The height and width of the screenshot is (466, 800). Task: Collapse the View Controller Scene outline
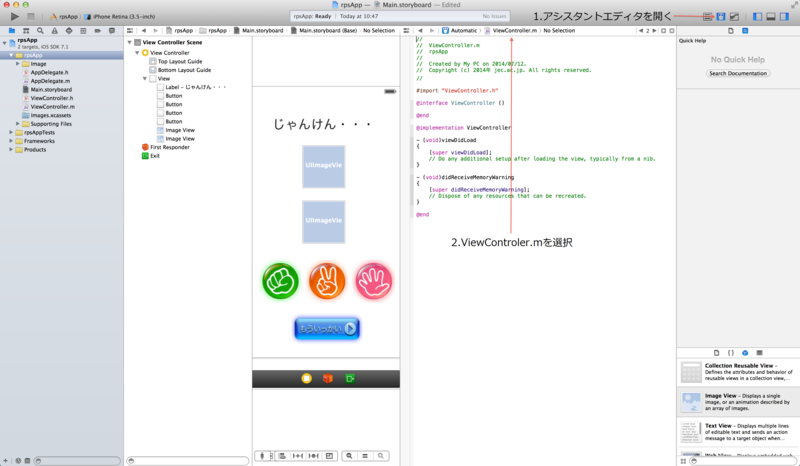(x=130, y=42)
